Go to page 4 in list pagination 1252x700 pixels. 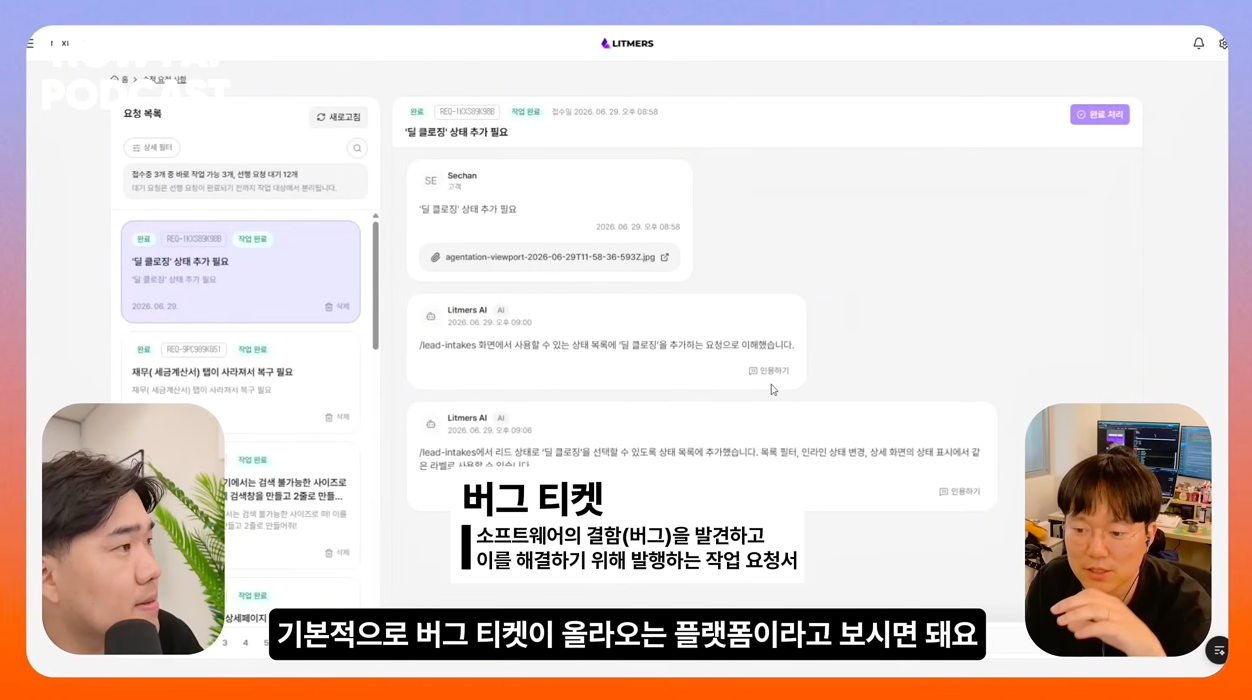245,643
